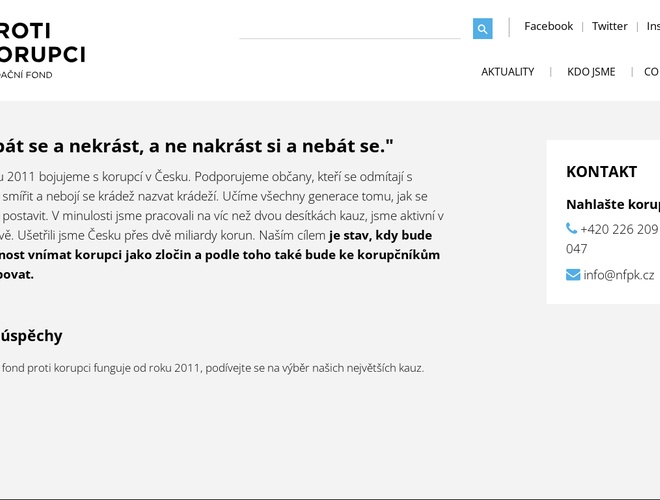Open the KDO JSME menu item
This screenshot has height=500, width=660.
591,72
